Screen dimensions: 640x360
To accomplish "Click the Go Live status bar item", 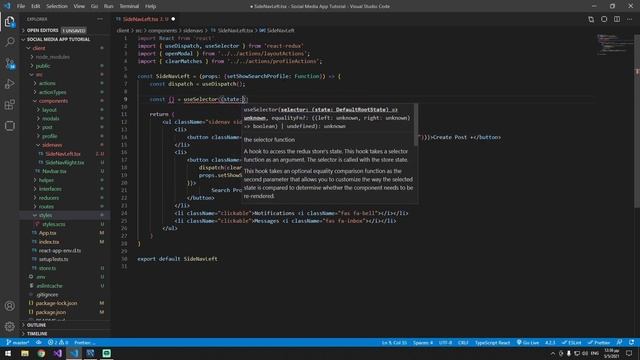I will (x=528, y=342).
